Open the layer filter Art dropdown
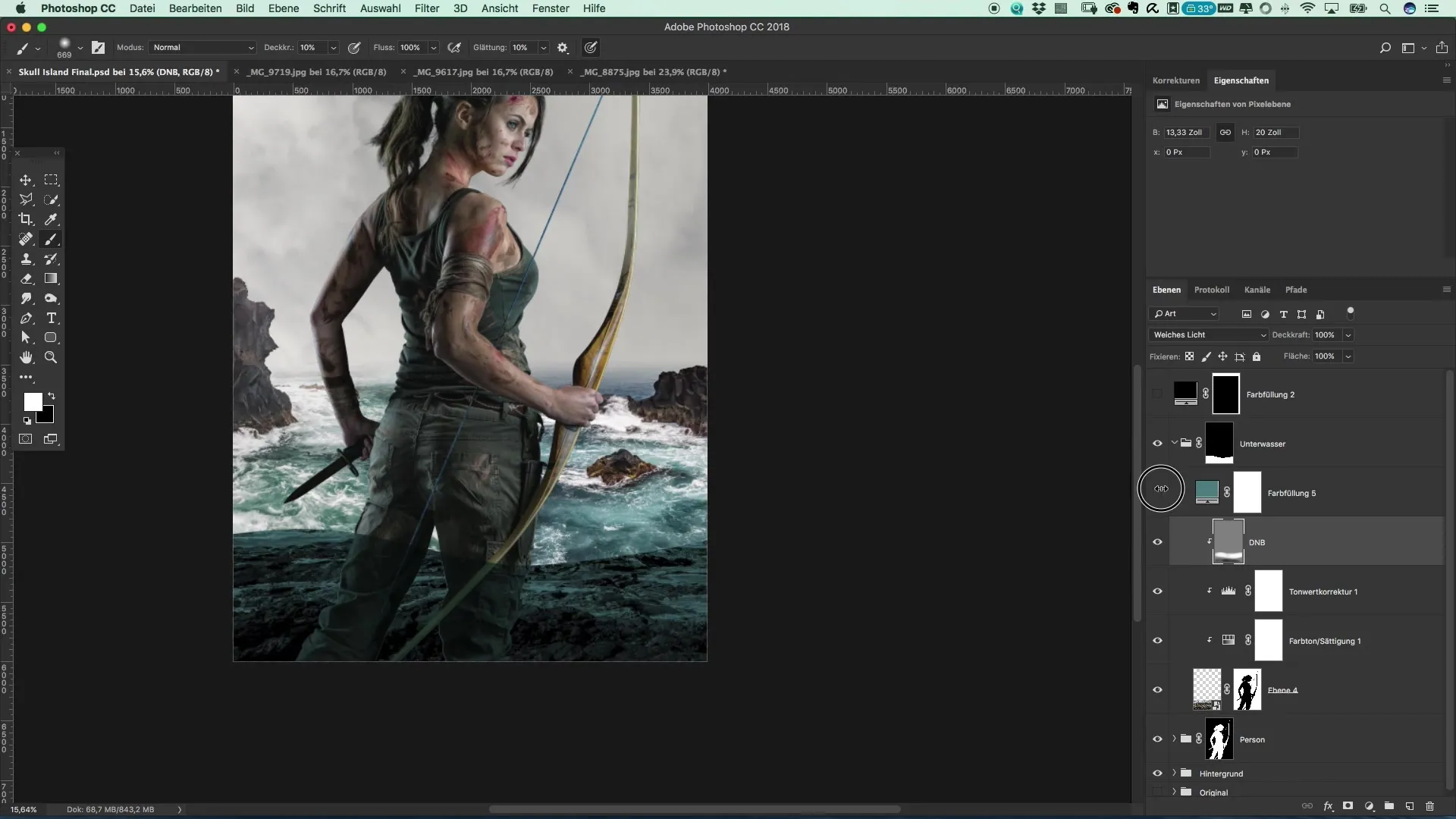The width and height of the screenshot is (1456, 819). pos(1185,314)
